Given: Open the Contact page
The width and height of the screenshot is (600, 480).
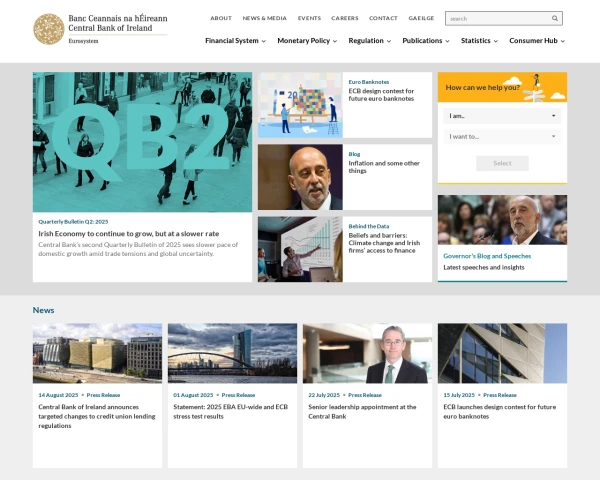Looking at the screenshot, I should 383,18.
